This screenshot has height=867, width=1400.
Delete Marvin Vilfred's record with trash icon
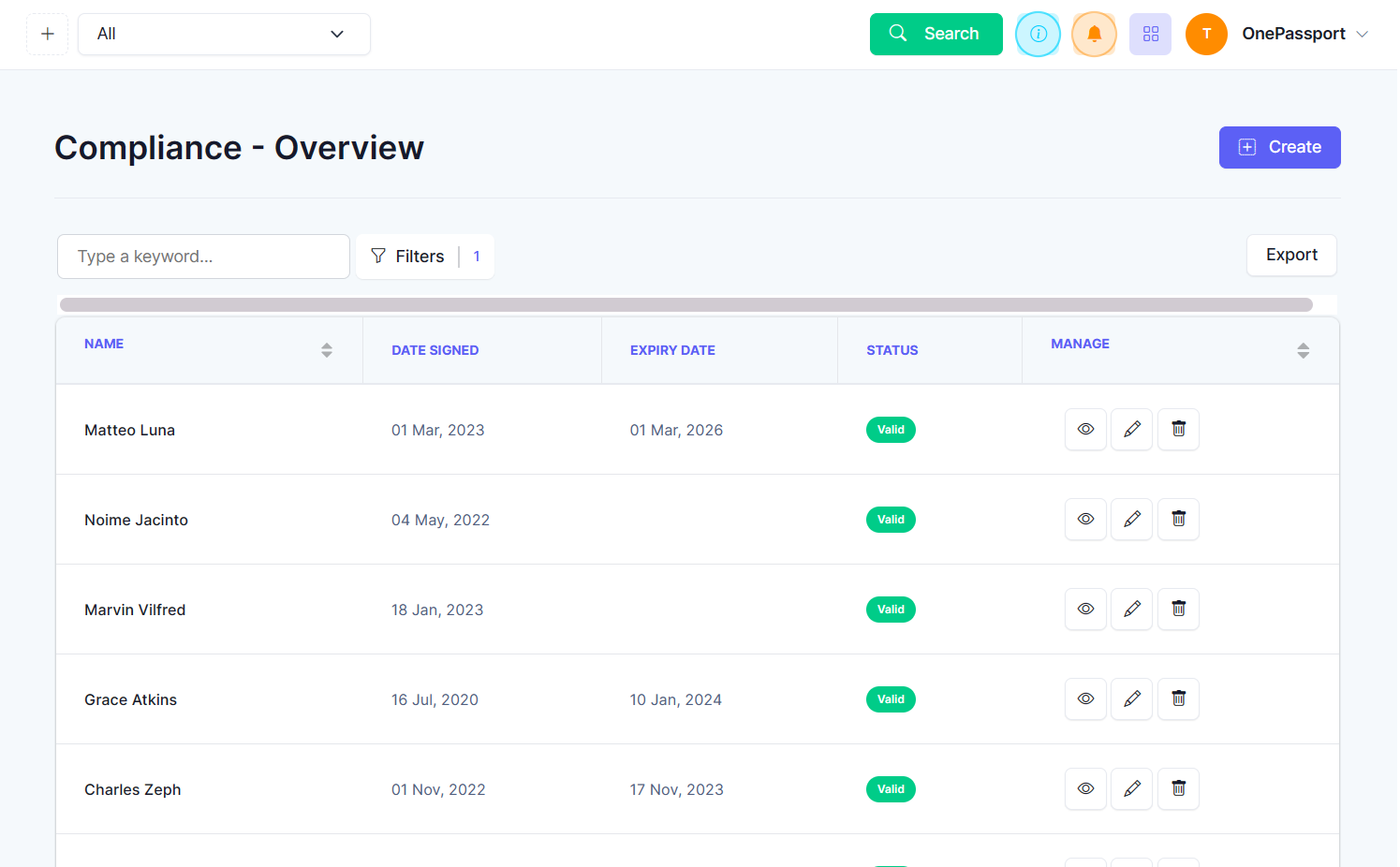(1178, 610)
